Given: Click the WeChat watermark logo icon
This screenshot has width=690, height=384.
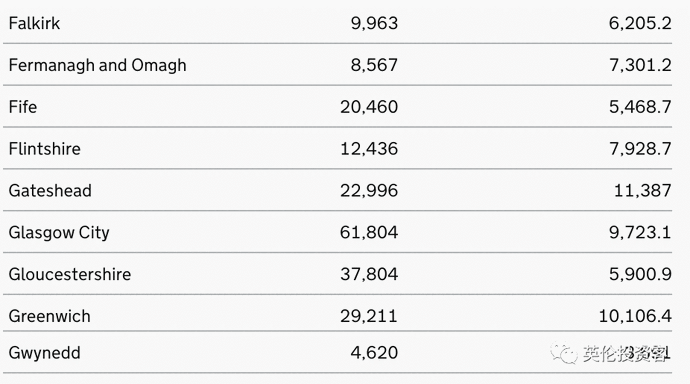Looking at the screenshot, I should pyautogui.click(x=563, y=353).
